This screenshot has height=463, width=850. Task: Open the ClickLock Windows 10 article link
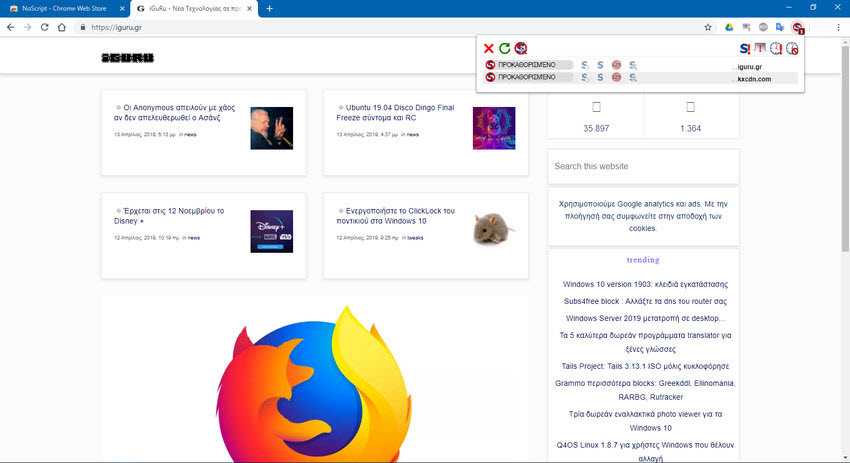tap(396, 216)
